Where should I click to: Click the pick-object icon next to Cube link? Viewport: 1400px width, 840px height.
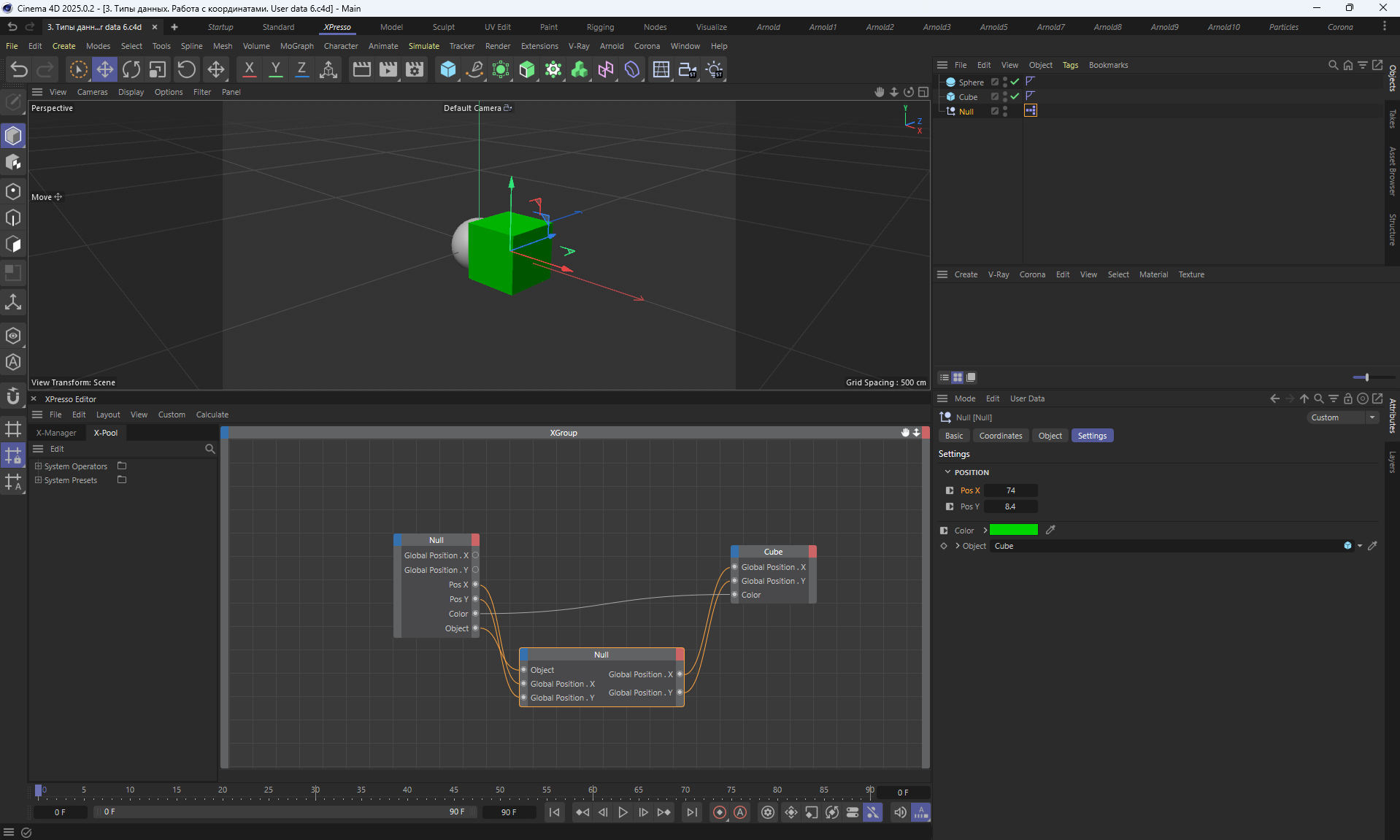point(1372,546)
